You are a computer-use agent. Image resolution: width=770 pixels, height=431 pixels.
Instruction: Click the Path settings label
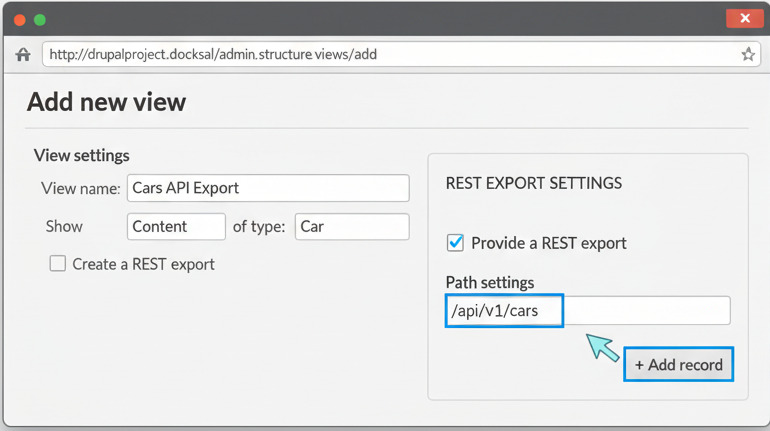pos(490,283)
